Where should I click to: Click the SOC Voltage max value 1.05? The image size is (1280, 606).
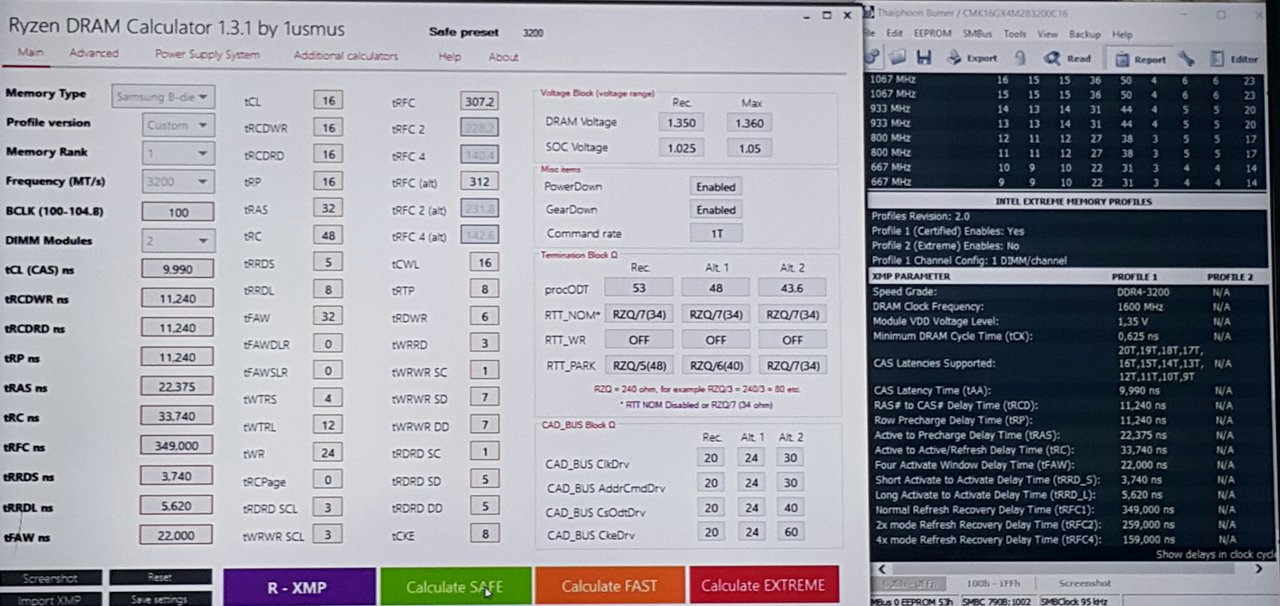748,148
